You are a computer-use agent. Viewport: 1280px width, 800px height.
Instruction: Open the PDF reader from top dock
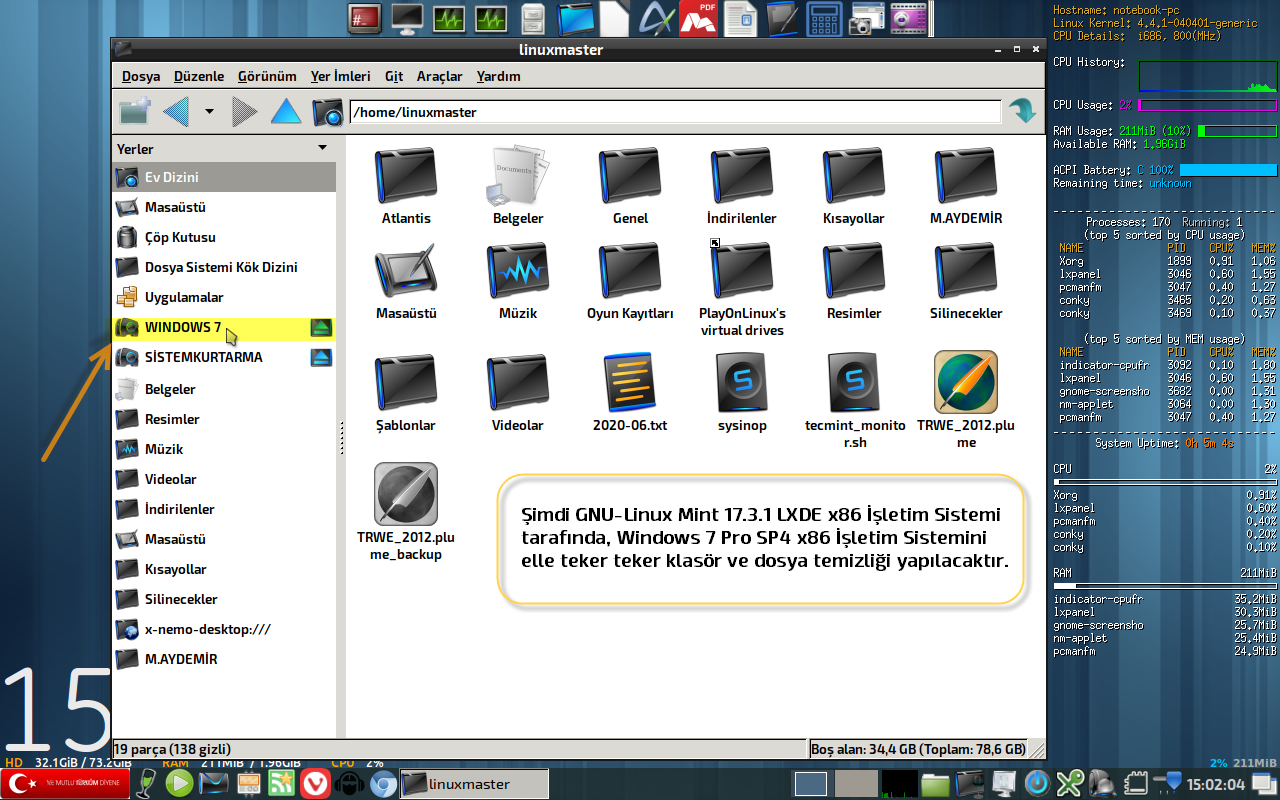pyautogui.click(x=699, y=17)
